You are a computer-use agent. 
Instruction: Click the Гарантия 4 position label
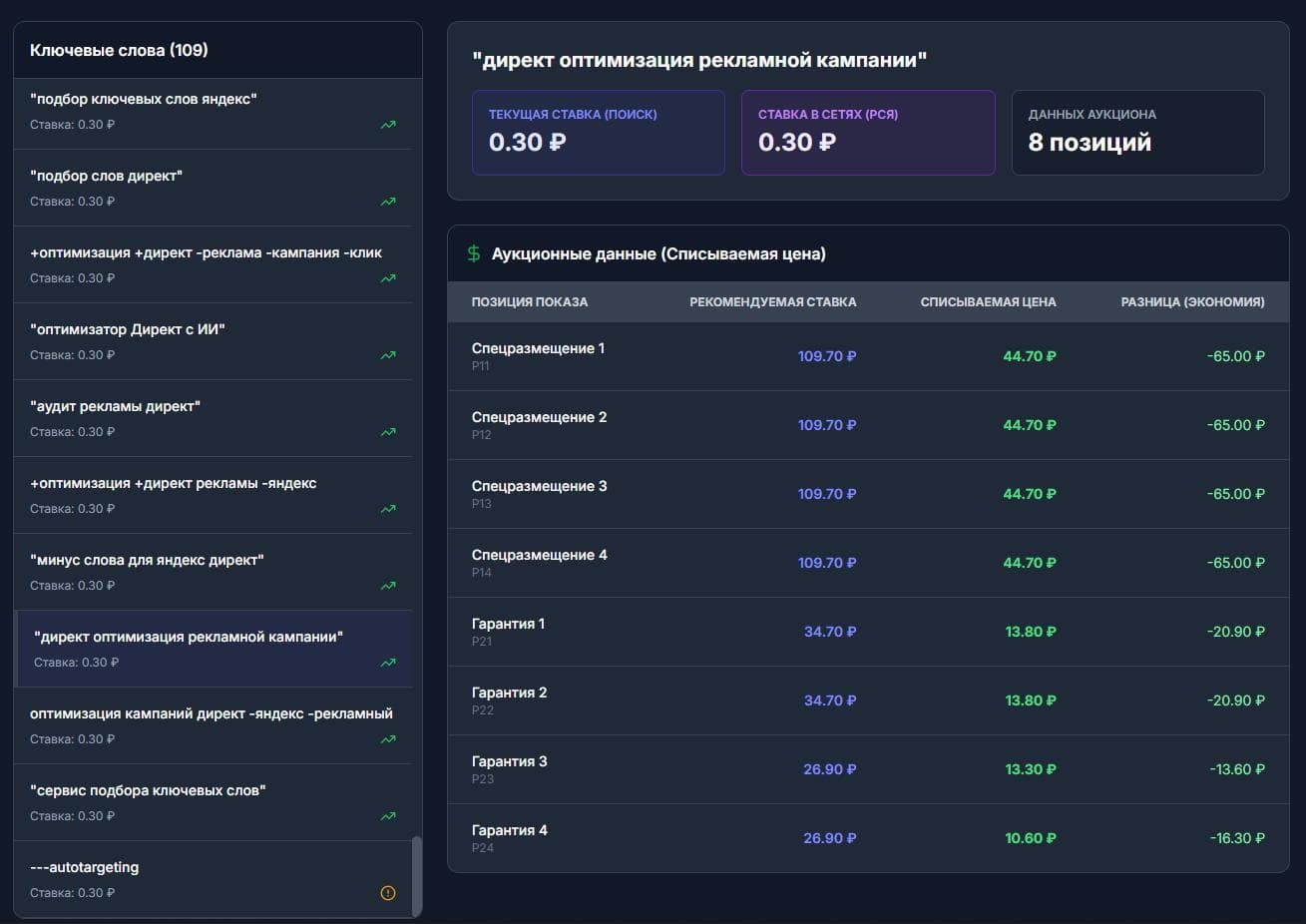coord(510,830)
